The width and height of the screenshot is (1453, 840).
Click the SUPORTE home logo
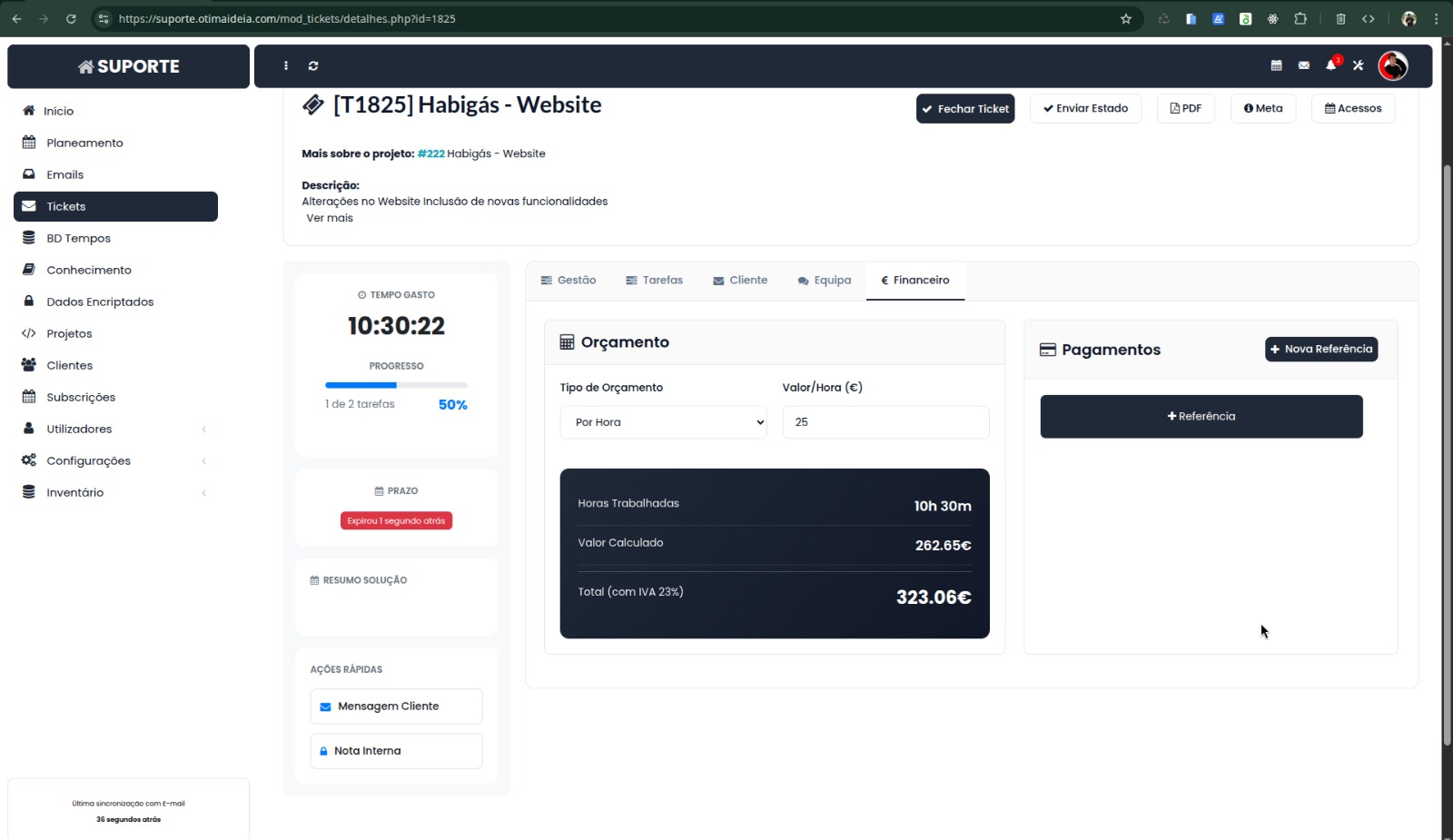coord(128,66)
